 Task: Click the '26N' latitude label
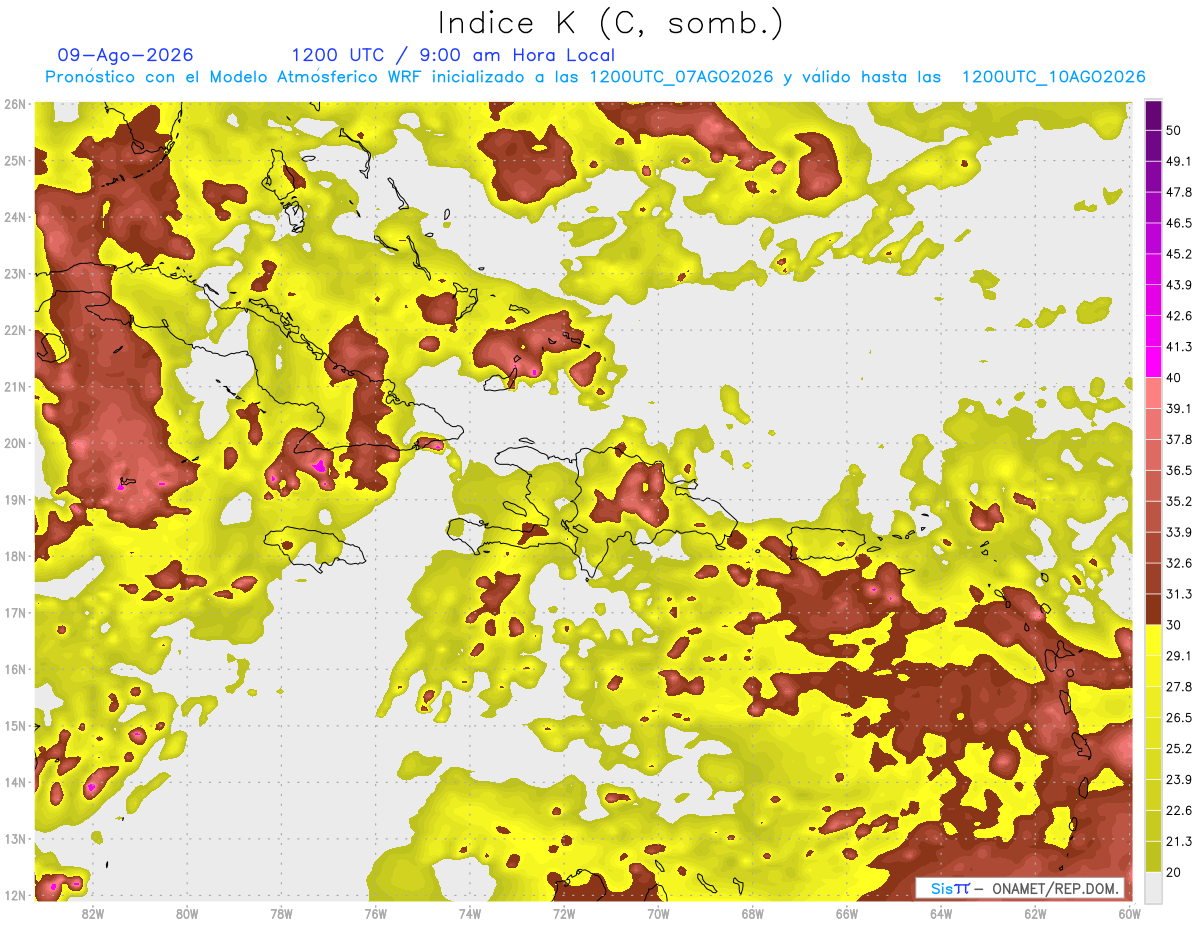click(15, 104)
